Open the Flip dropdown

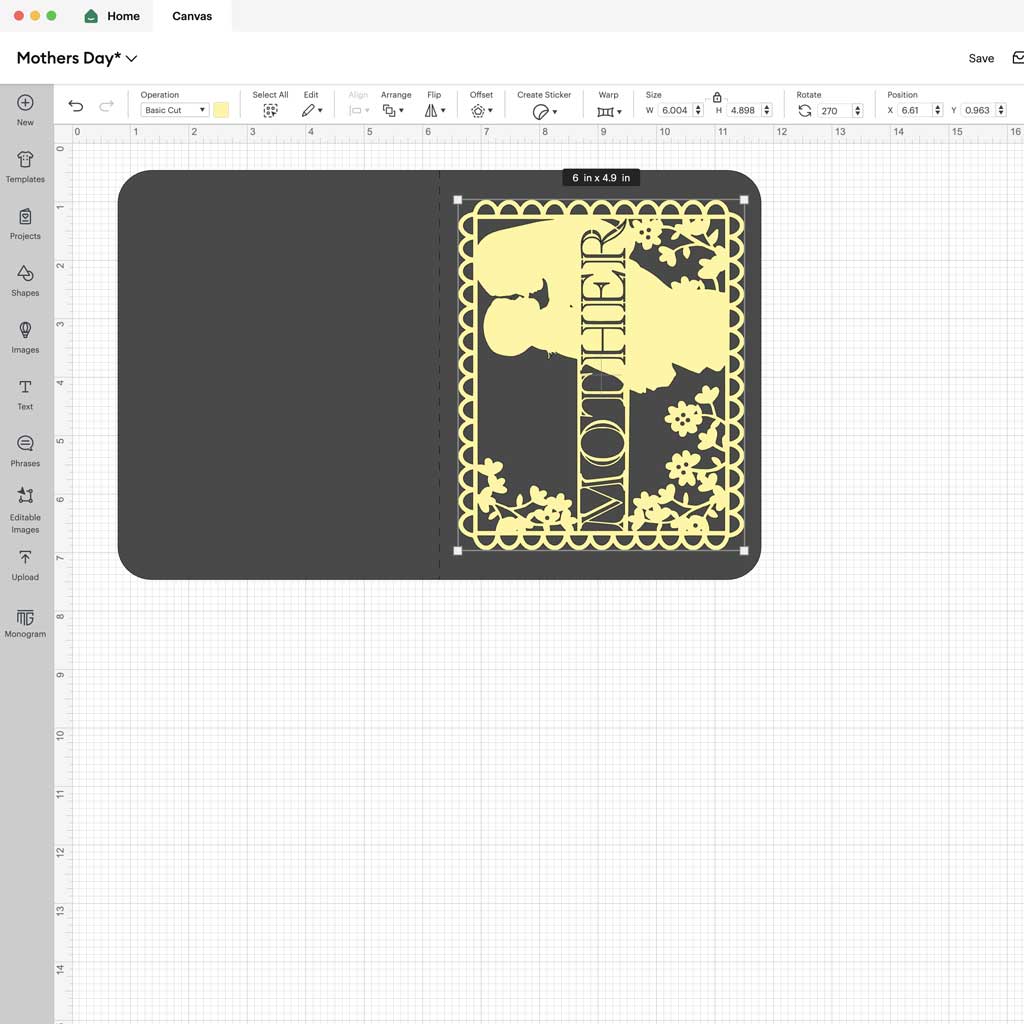pos(434,111)
